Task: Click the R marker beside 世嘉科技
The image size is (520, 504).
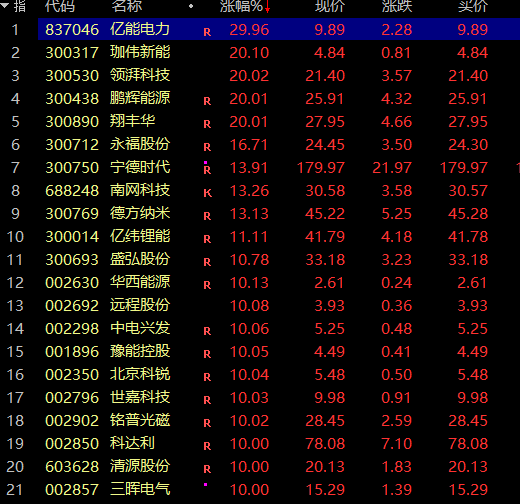Action: pyautogui.click(x=207, y=400)
